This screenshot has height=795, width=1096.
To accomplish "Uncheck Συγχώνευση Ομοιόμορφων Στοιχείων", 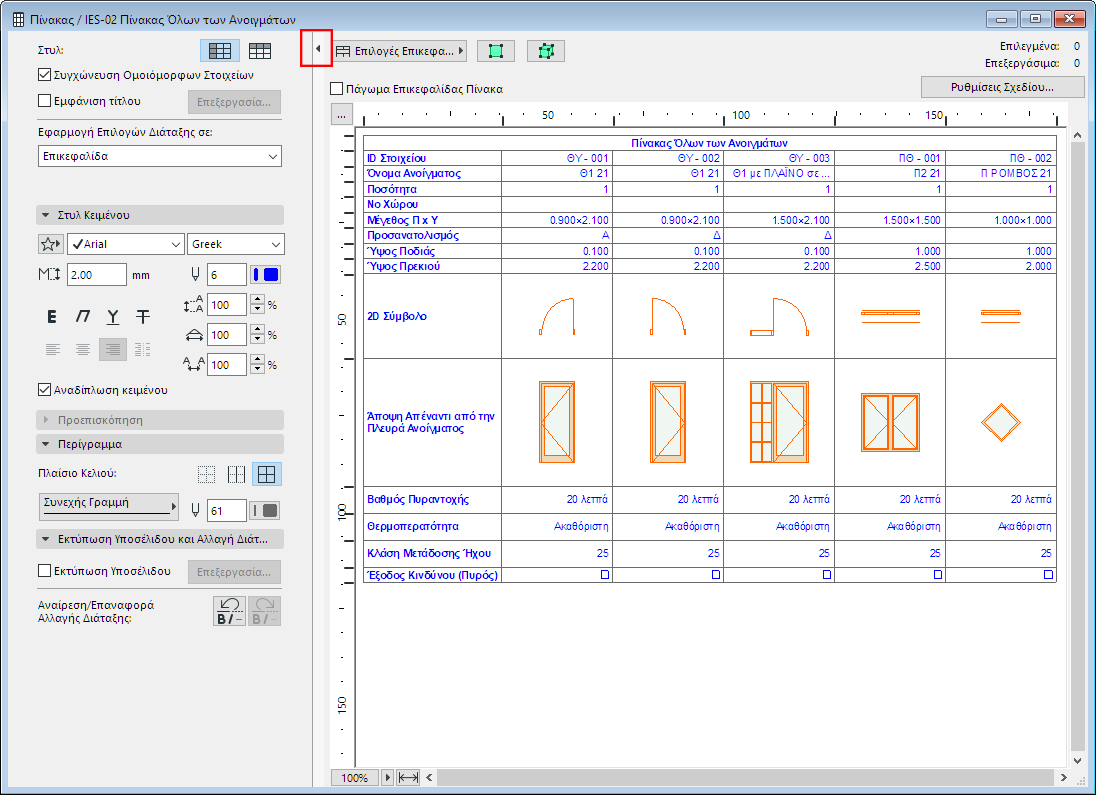I will (x=44, y=74).
